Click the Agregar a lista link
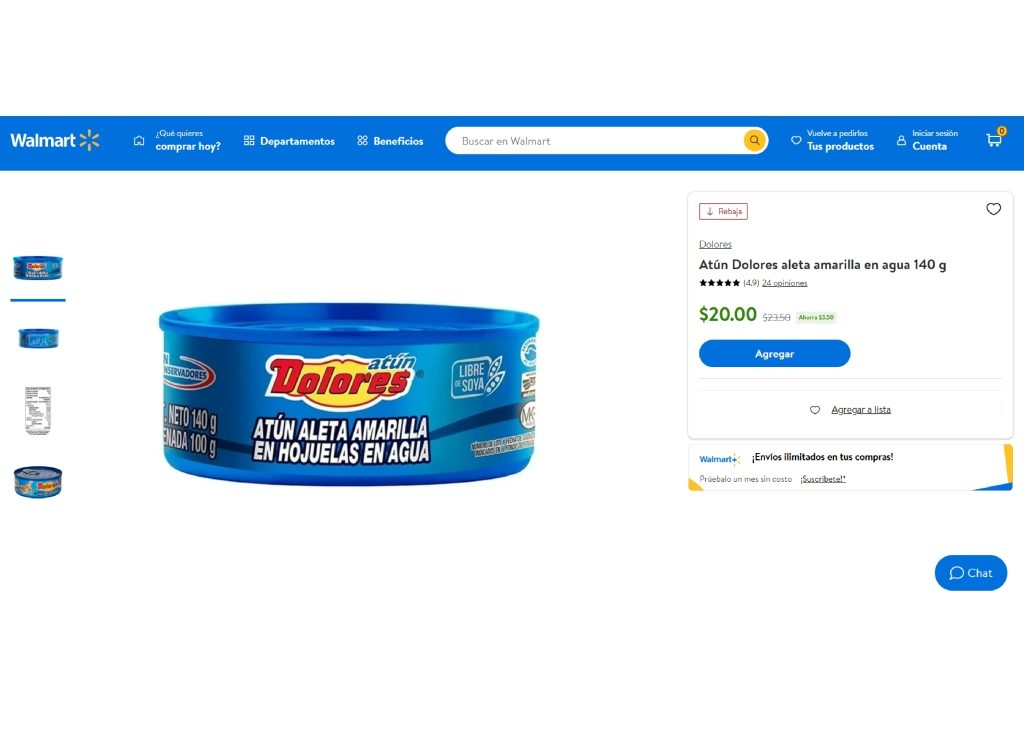The height and width of the screenshot is (730, 1024). (861, 409)
